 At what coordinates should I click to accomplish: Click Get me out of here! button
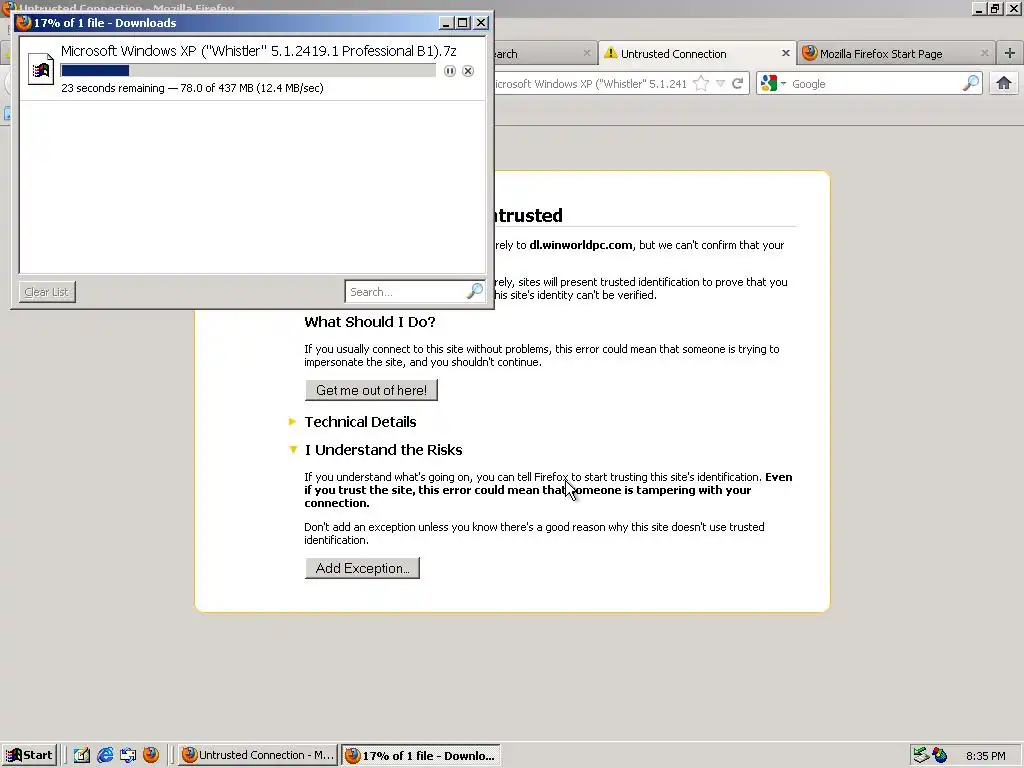coord(371,390)
